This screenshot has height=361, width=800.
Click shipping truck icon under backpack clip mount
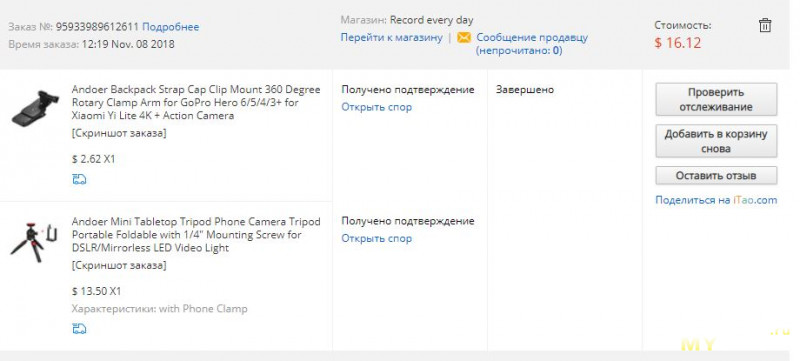point(79,179)
